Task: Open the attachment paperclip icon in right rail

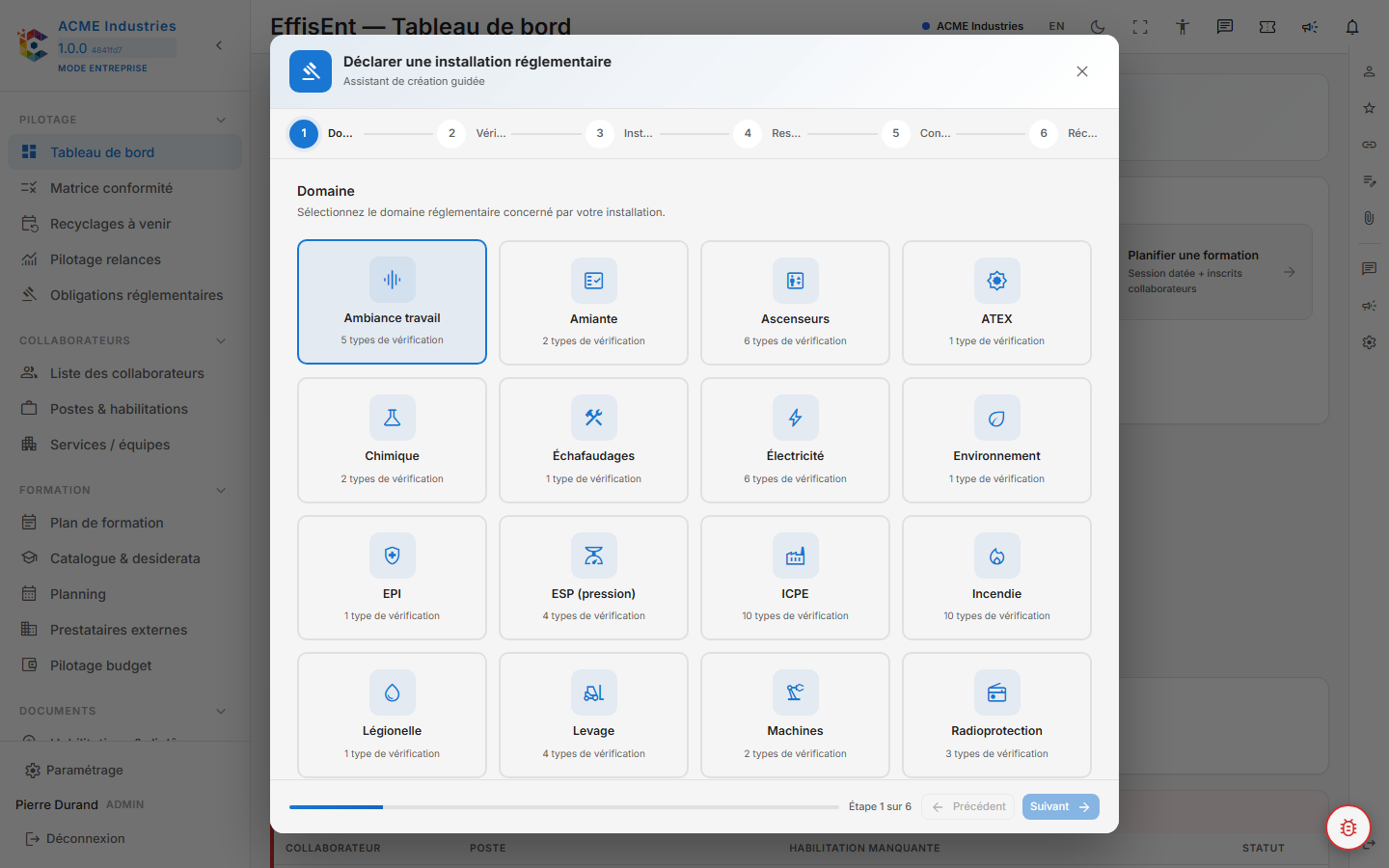Action: (x=1369, y=218)
